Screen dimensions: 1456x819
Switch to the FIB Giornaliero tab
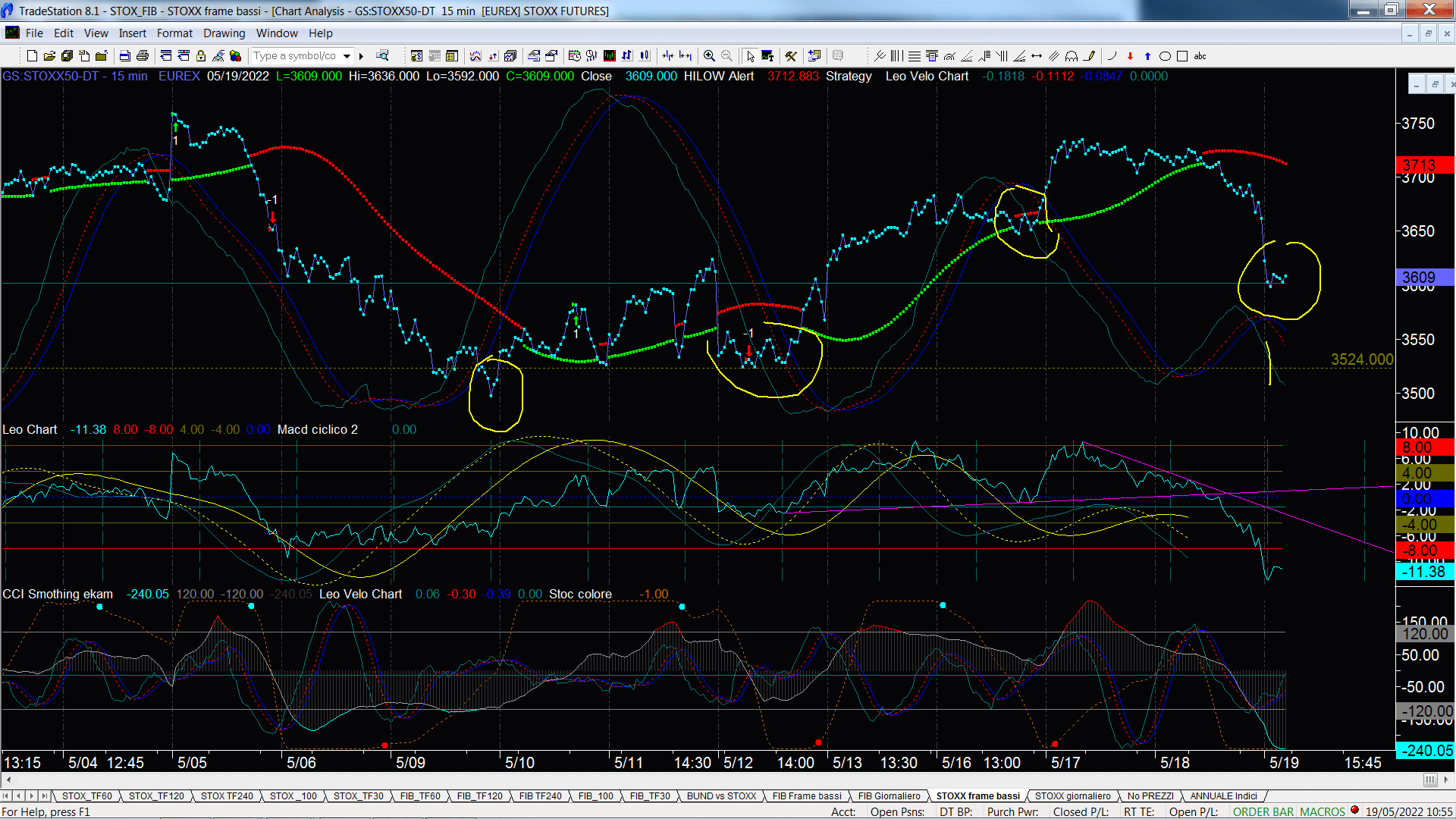click(x=889, y=796)
